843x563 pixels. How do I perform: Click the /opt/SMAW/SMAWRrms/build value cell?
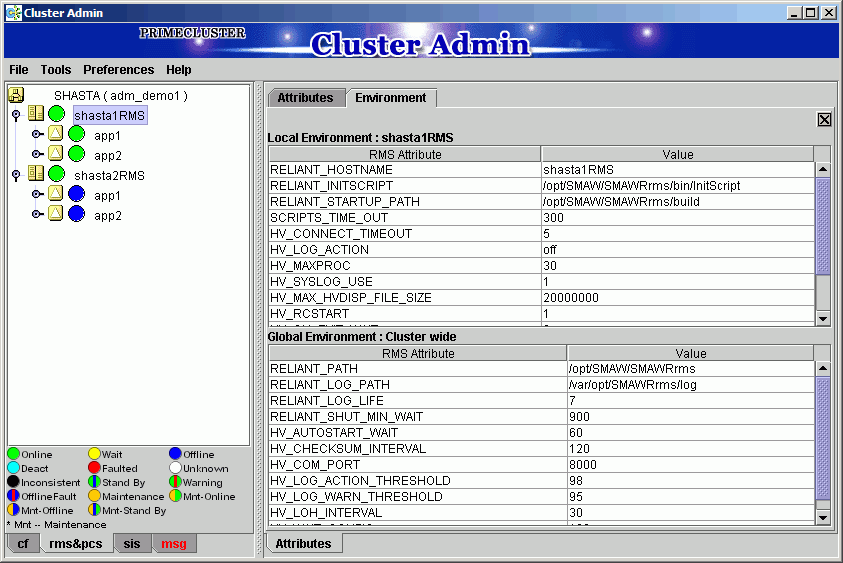678,202
